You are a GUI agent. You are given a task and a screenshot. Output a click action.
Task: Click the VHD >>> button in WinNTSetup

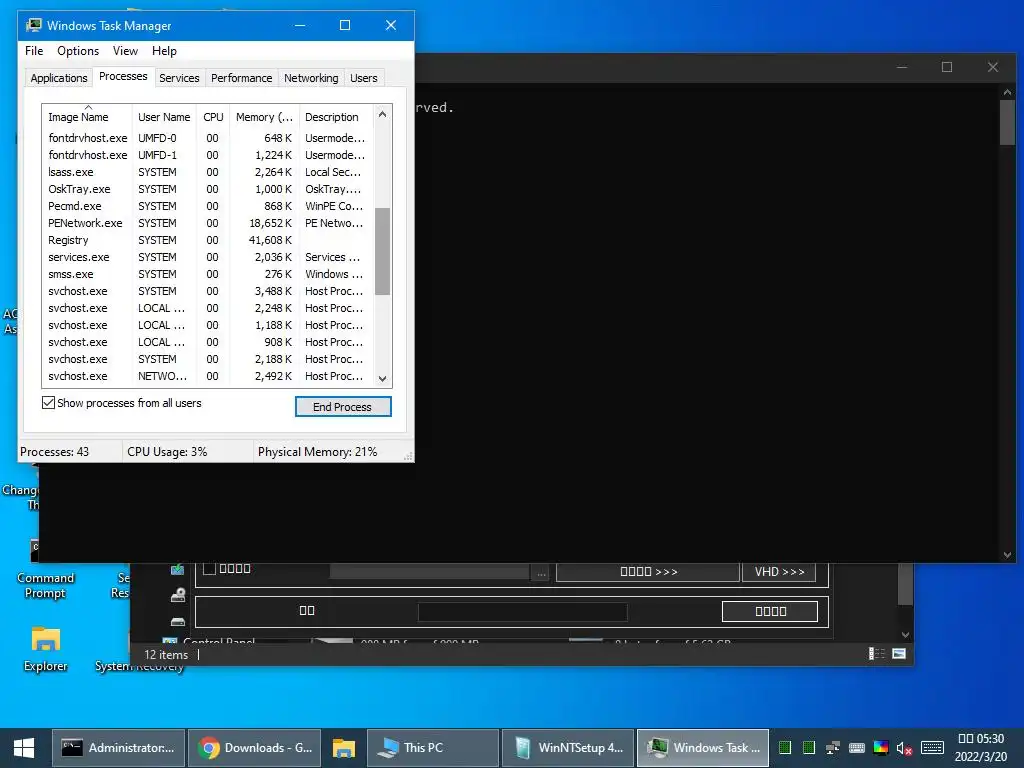(779, 571)
